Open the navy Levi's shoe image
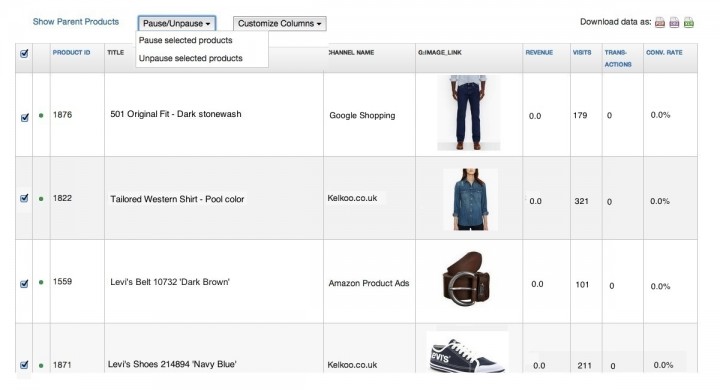The height and width of the screenshot is (390, 720). (x=467, y=352)
